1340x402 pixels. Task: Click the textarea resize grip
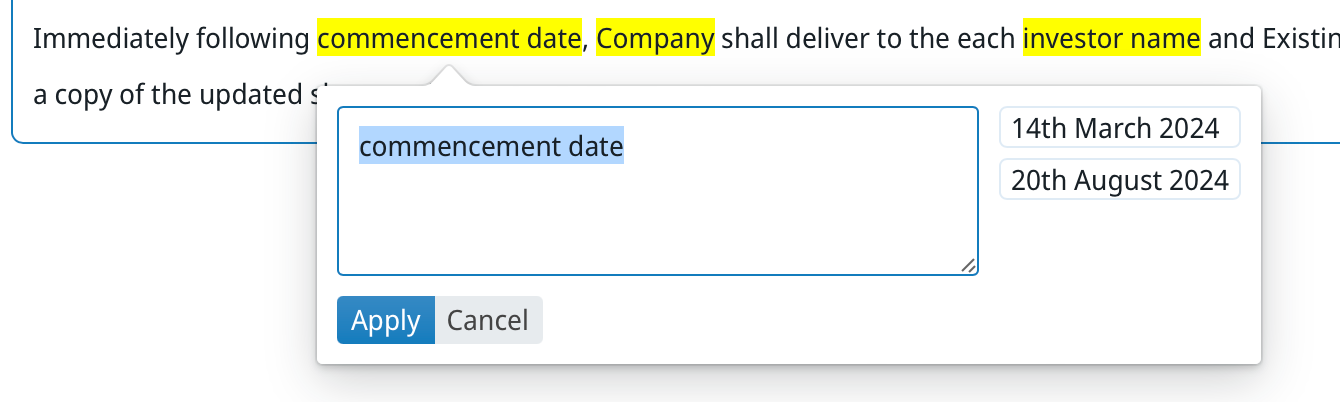968,265
